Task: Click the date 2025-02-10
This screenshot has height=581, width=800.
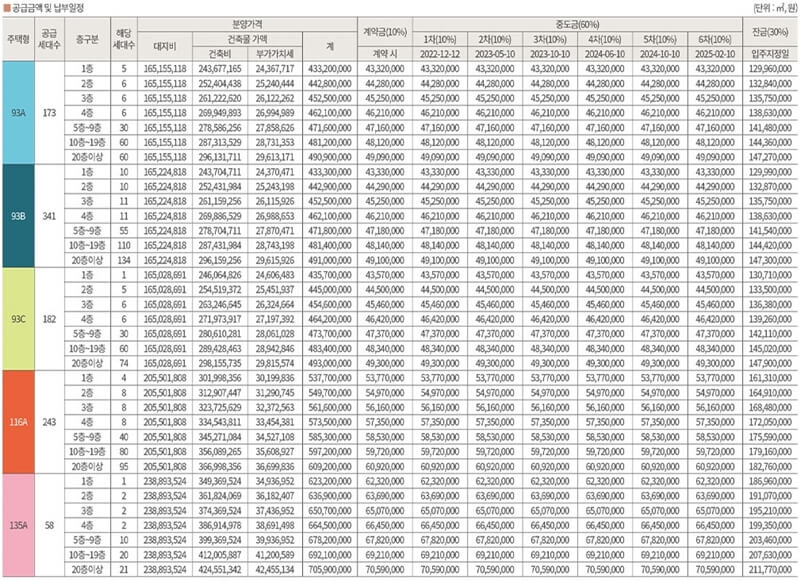Action: click(715, 54)
